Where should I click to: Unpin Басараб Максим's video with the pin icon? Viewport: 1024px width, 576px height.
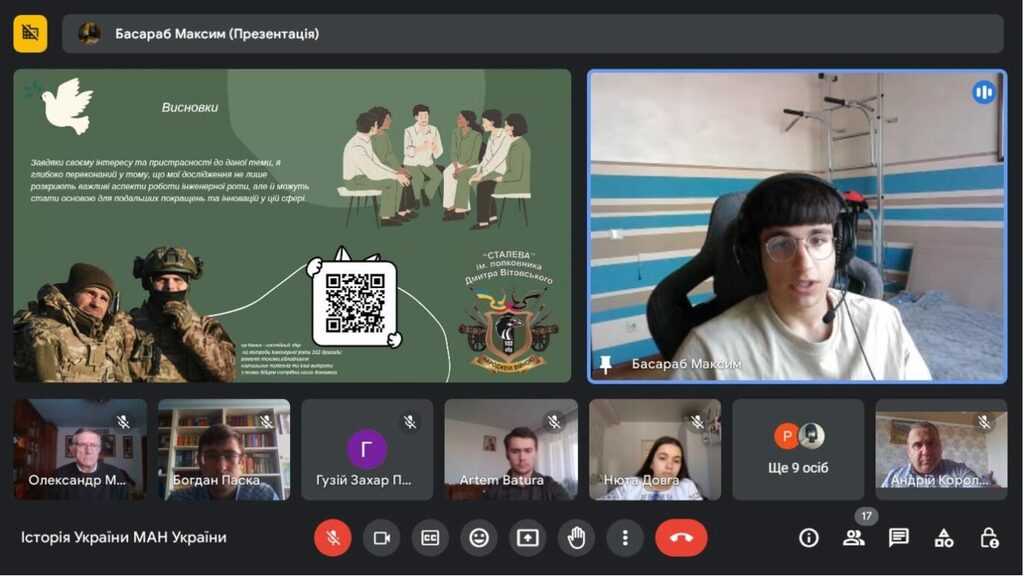[605, 364]
